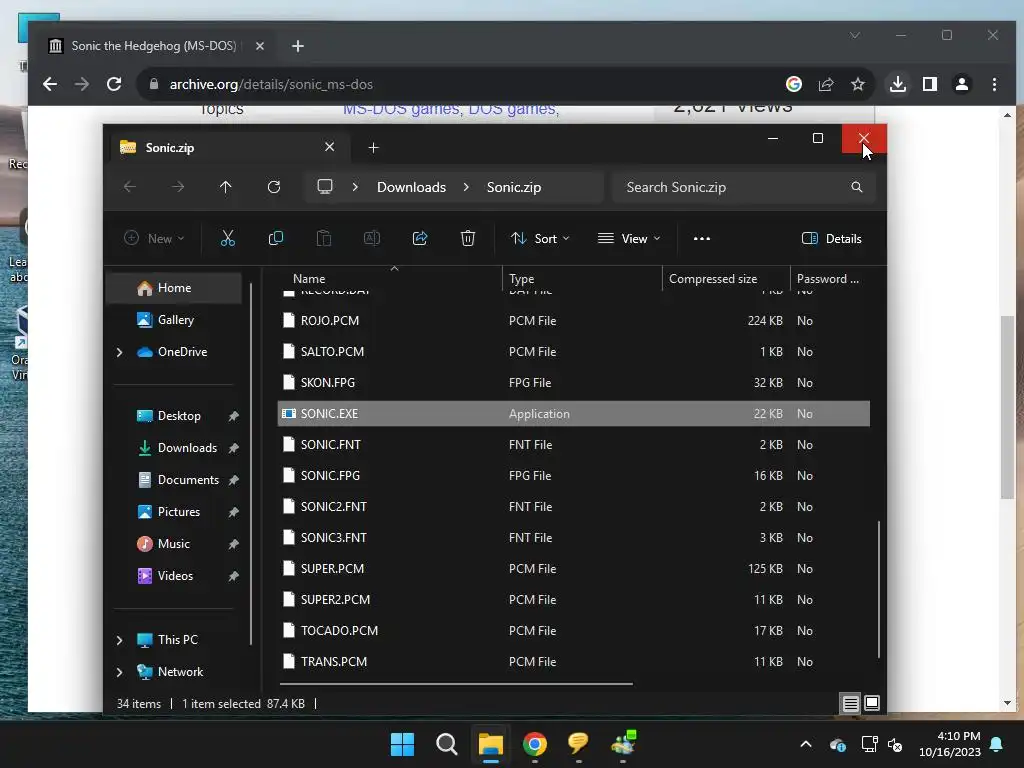
Task: Open Documents quick access folder
Action: (x=188, y=480)
